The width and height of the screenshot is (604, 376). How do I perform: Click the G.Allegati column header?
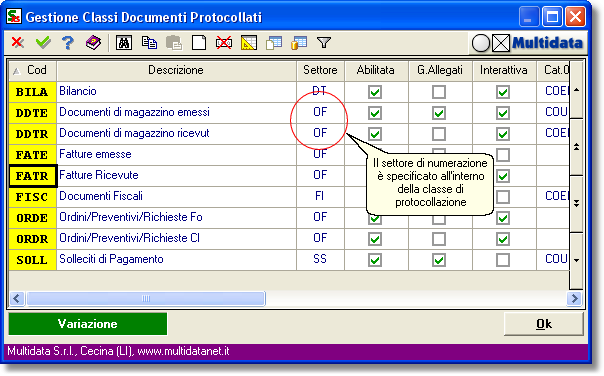click(x=440, y=70)
